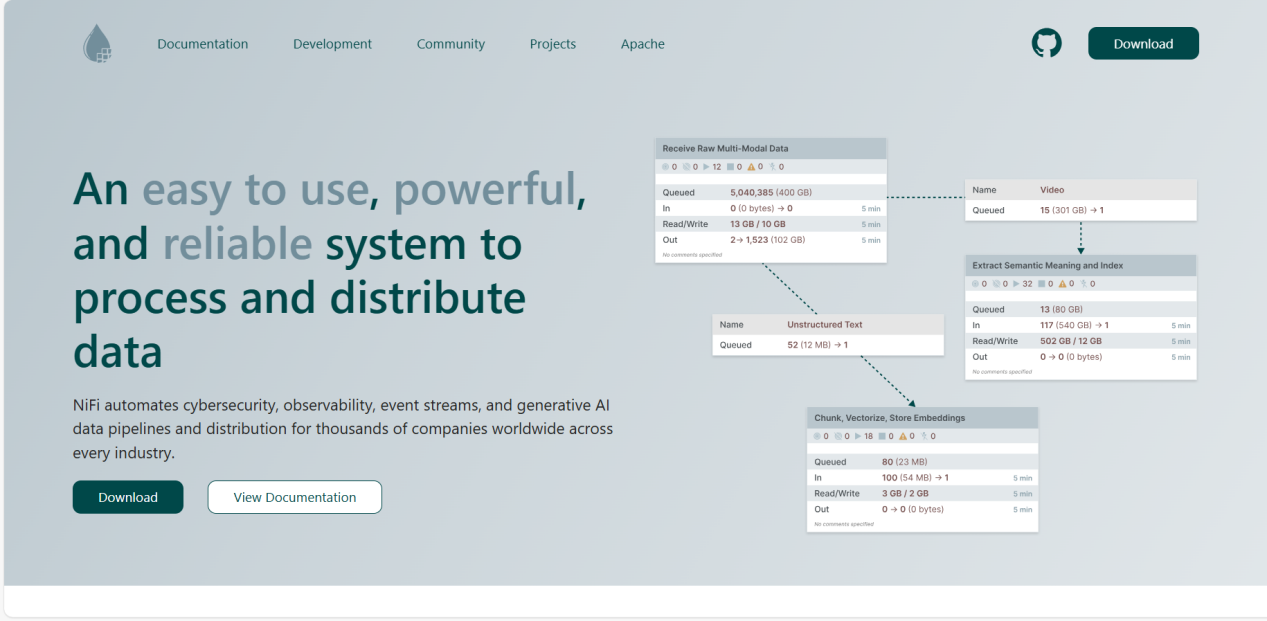Click the queued value 5,040,385 (400 GB)

tap(771, 192)
